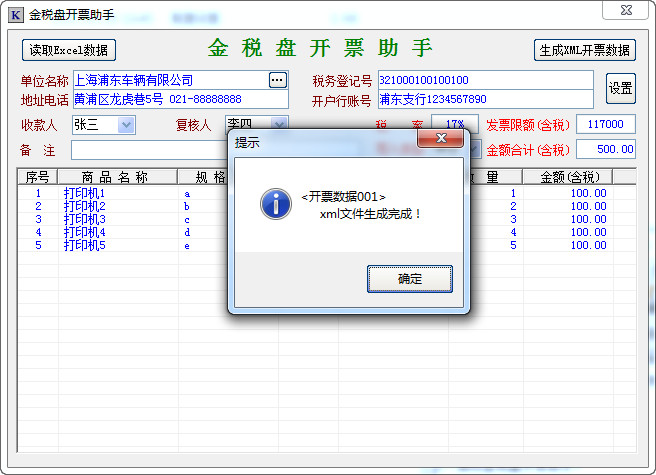The image size is (656, 475).
Task: Click the 确定 button in the dialog
Action: pyautogui.click(x=410, y=279)
